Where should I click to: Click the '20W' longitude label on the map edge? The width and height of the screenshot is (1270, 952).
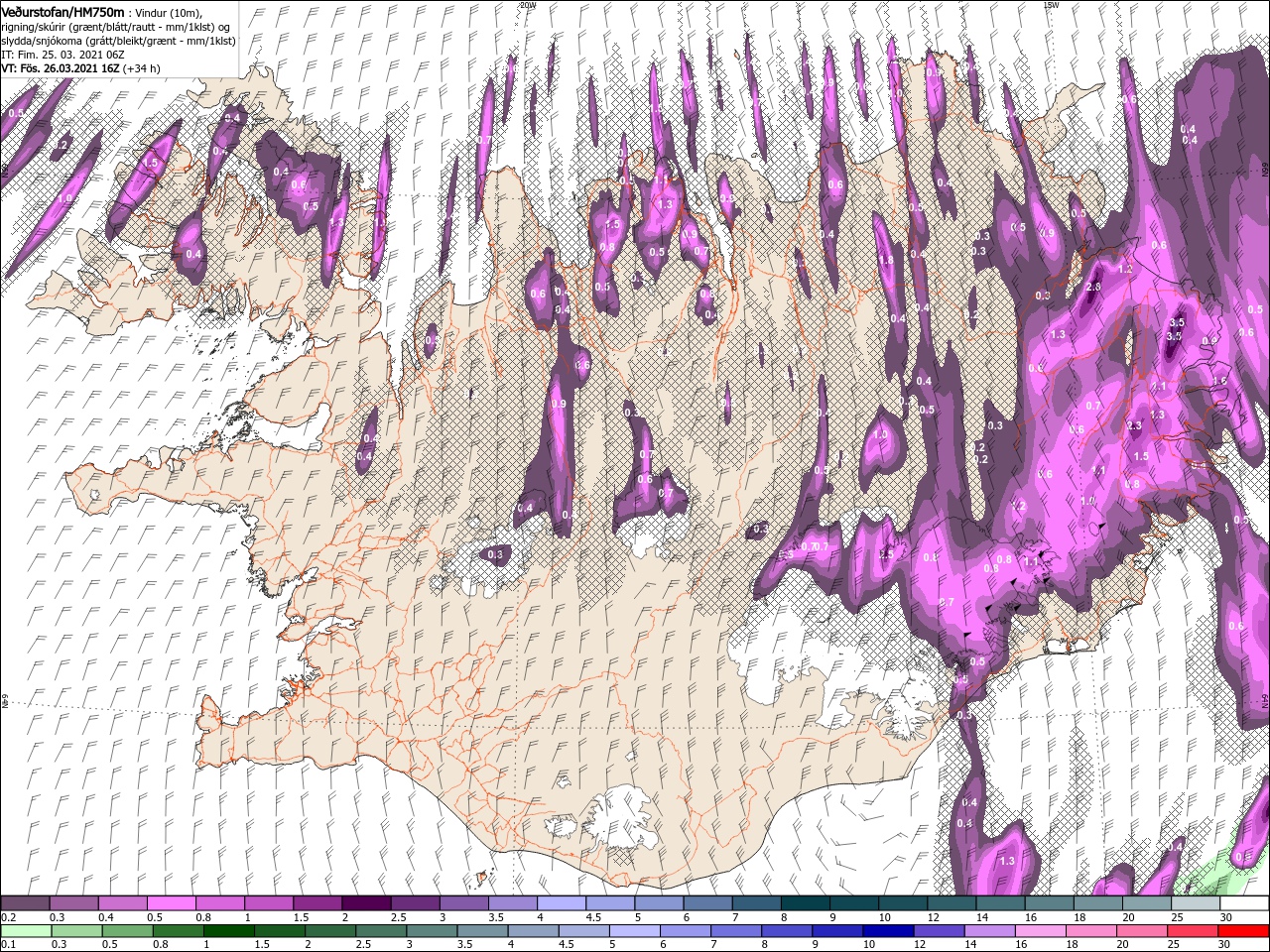(x=528, y=5)
